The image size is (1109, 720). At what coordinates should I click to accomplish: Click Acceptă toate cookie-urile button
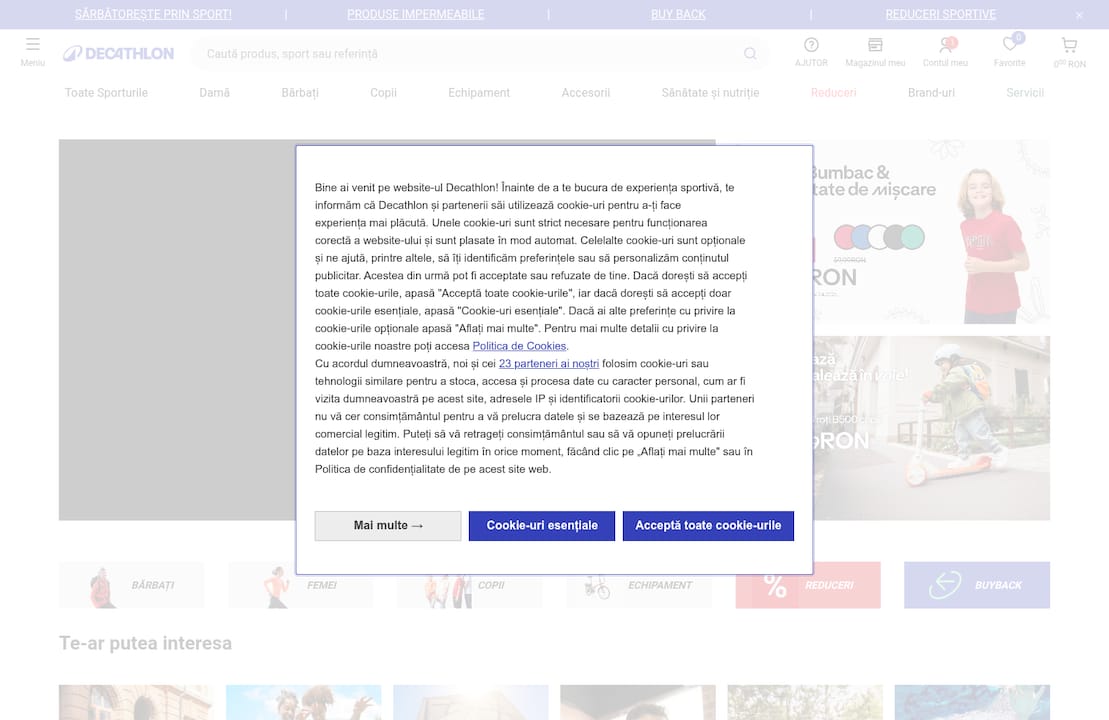[708, 526]
